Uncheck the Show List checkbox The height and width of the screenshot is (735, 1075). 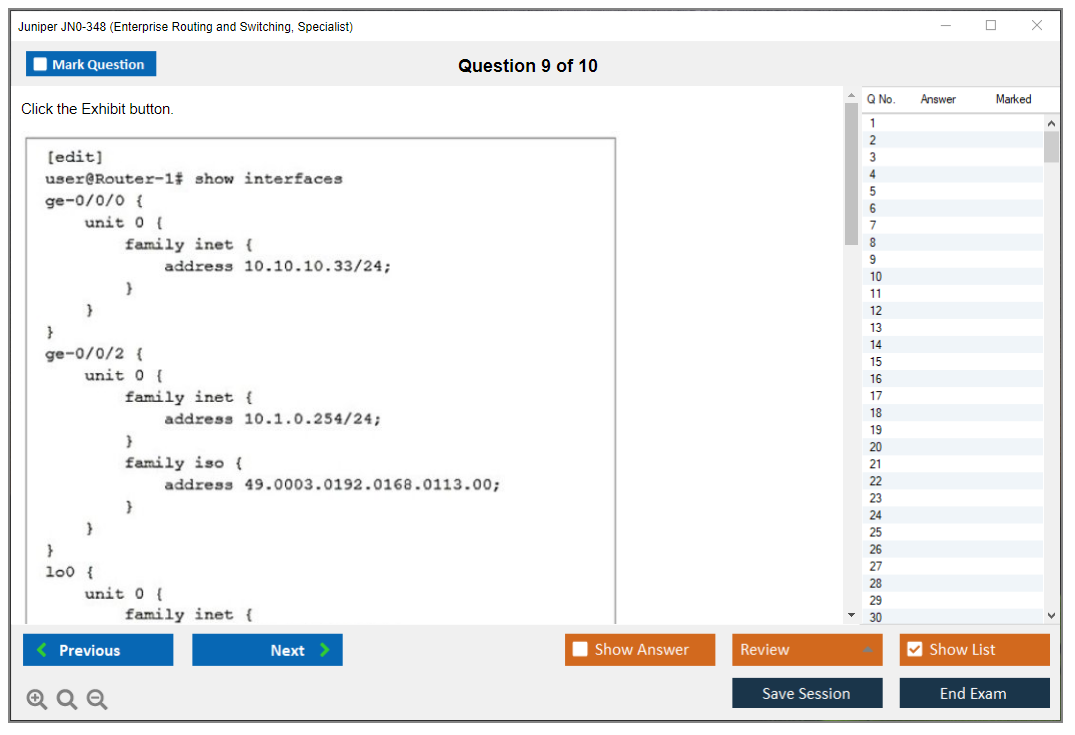(x=914, y=650)
